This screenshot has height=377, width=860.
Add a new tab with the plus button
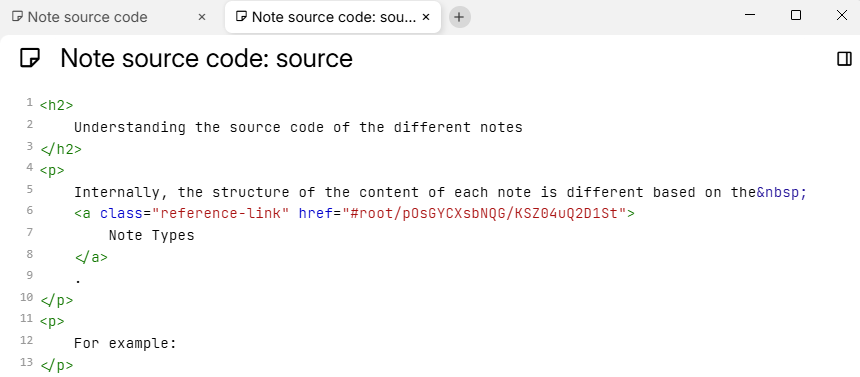coord(459,17)
